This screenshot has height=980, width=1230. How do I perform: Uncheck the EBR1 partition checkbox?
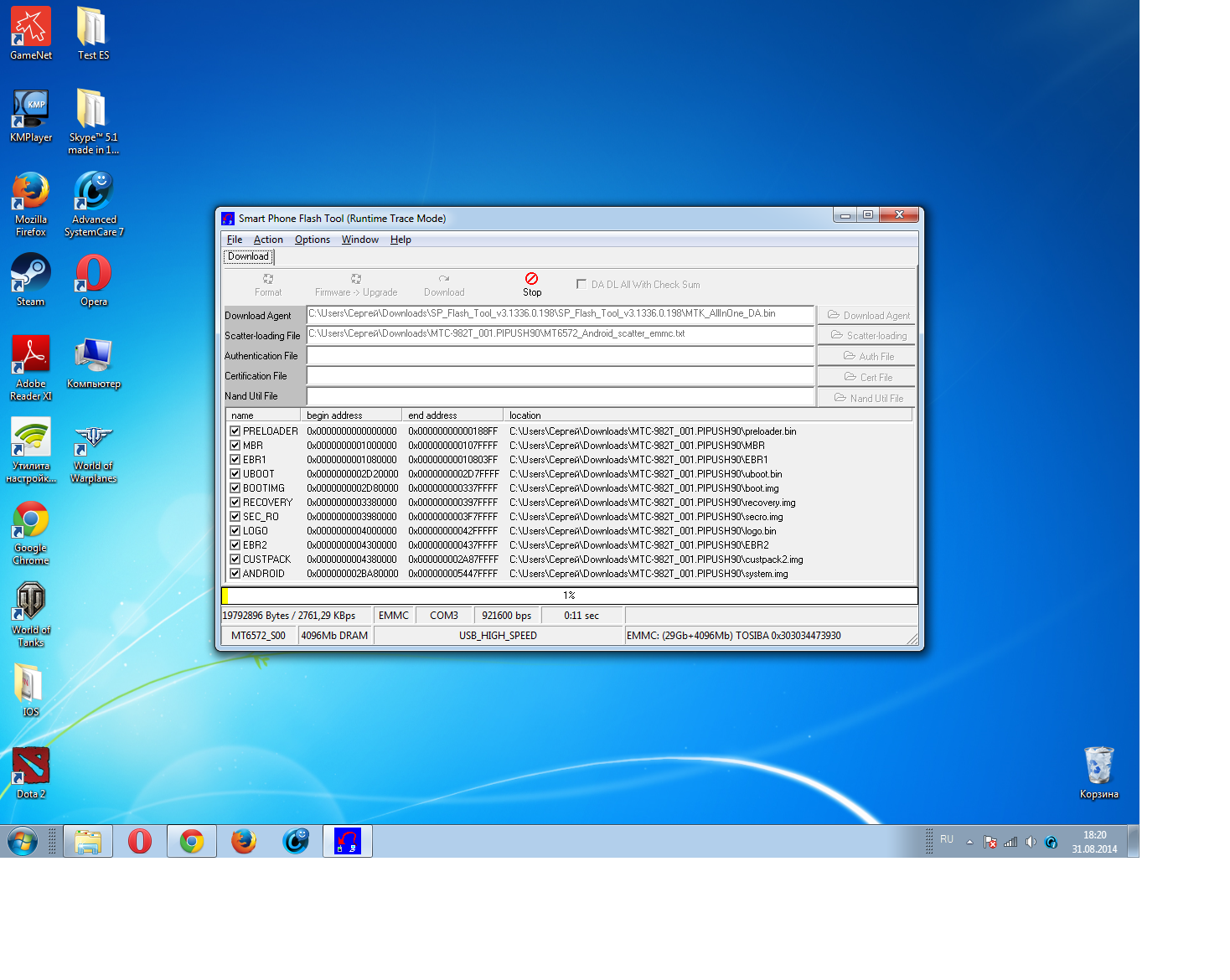235,460
